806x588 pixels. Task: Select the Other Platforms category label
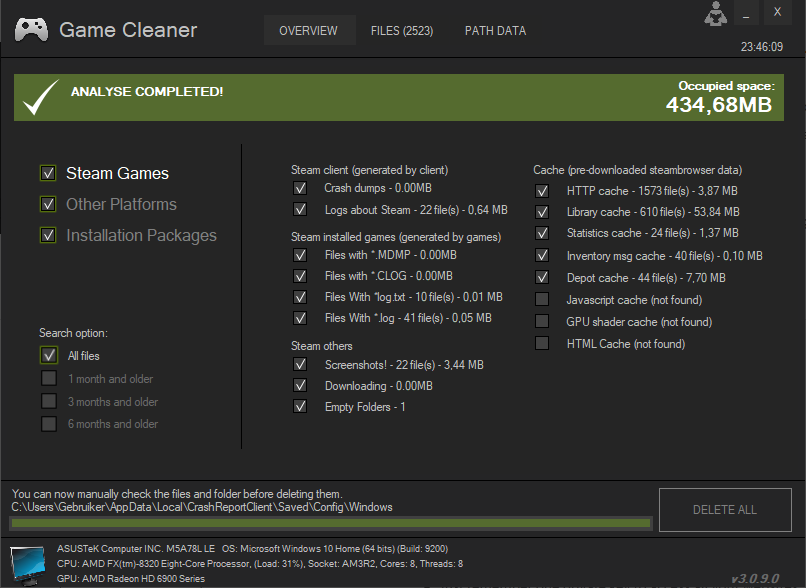tap(121, 204)
